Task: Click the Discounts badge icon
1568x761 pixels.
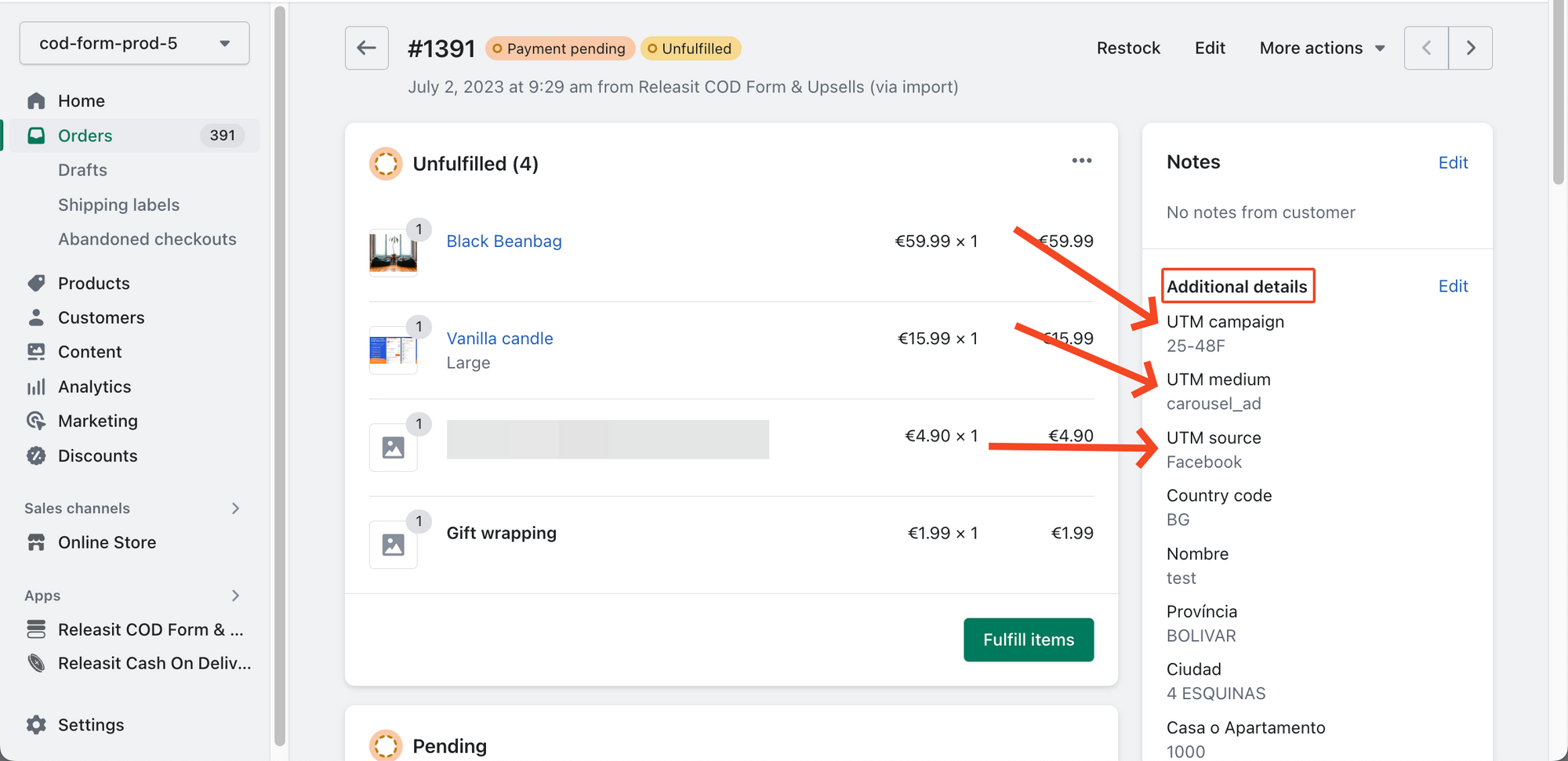Action: pyautogui.click(x=36, y=455)
